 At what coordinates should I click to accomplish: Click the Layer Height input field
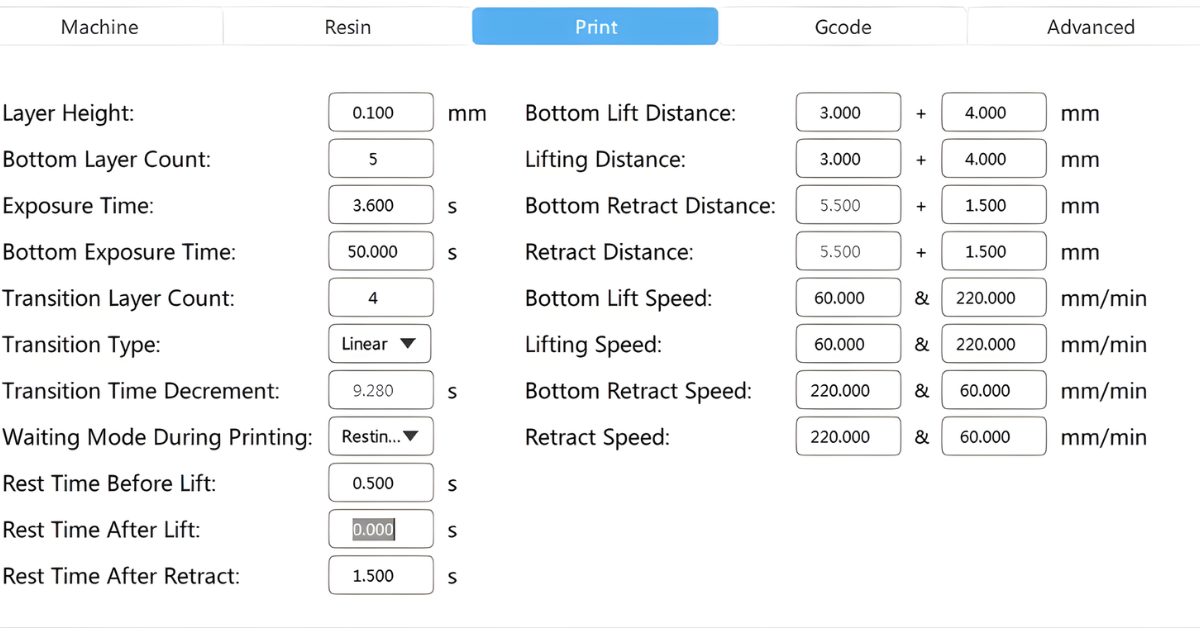[381, 113]
